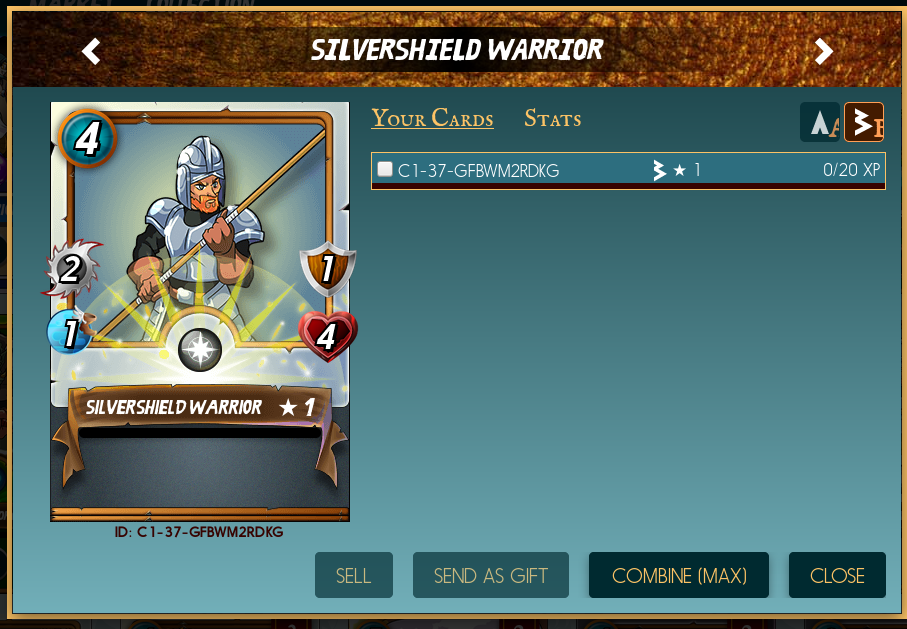Screen dimensions: 907x629
Task: Go to next card with right arrow
Action: [x=823, y=52]
